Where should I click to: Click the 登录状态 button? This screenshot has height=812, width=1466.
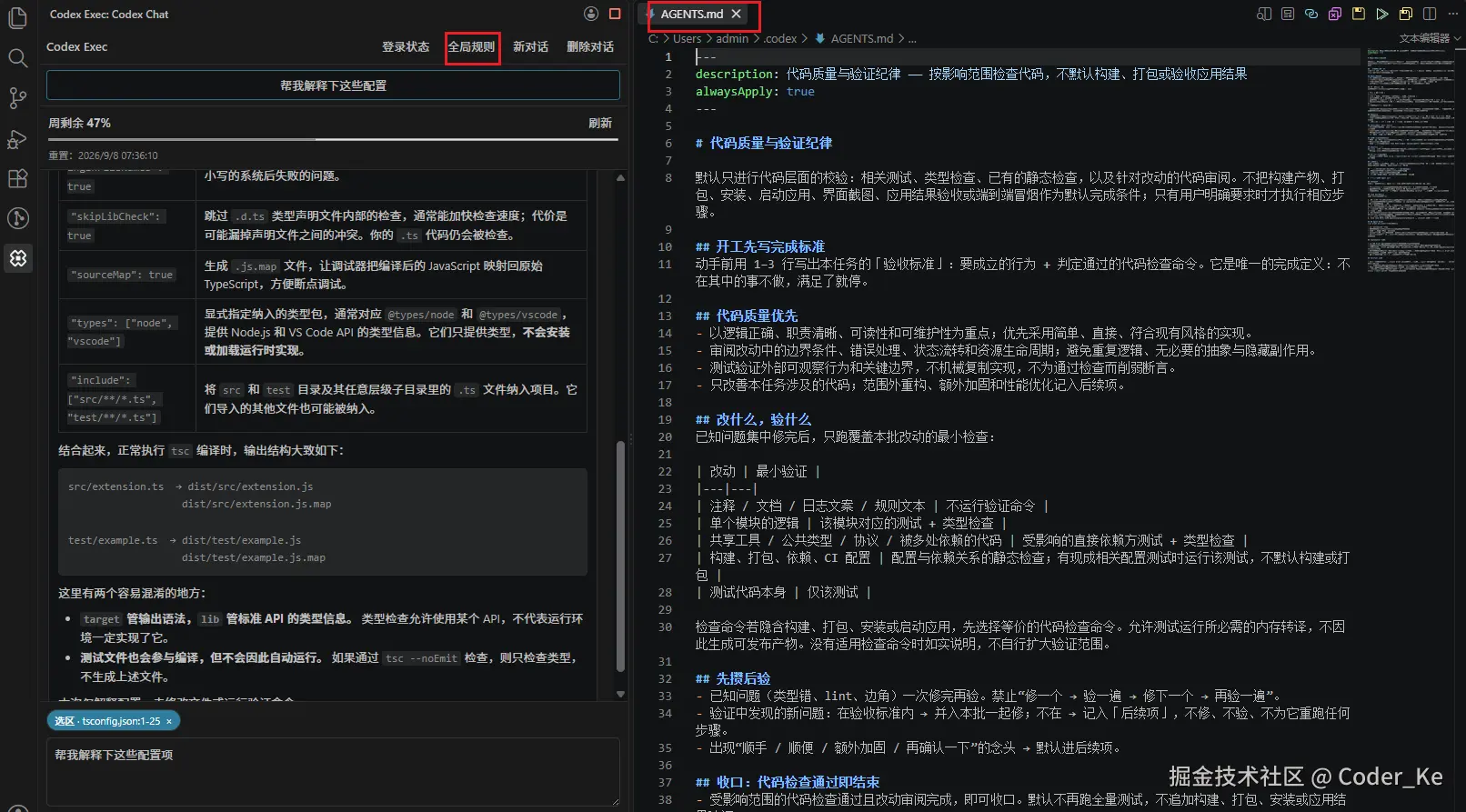[x=406, y=46]
